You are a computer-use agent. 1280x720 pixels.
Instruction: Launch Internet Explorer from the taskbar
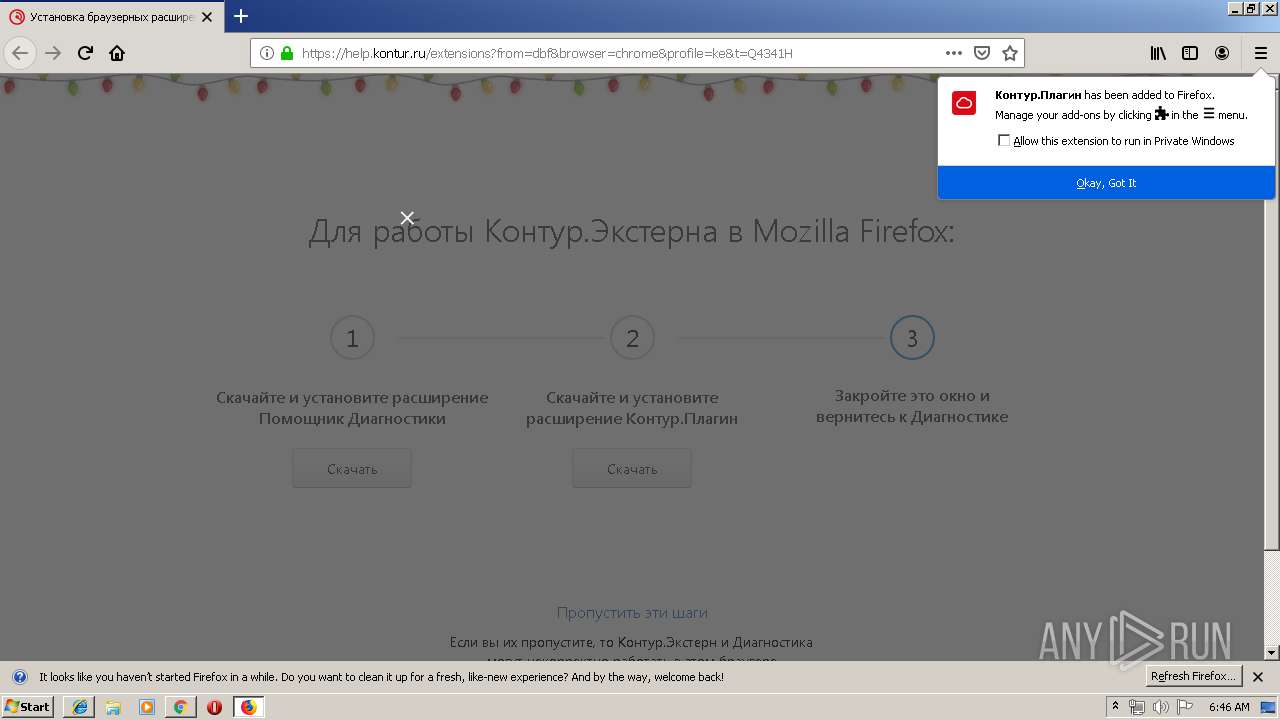pos(79,707)
